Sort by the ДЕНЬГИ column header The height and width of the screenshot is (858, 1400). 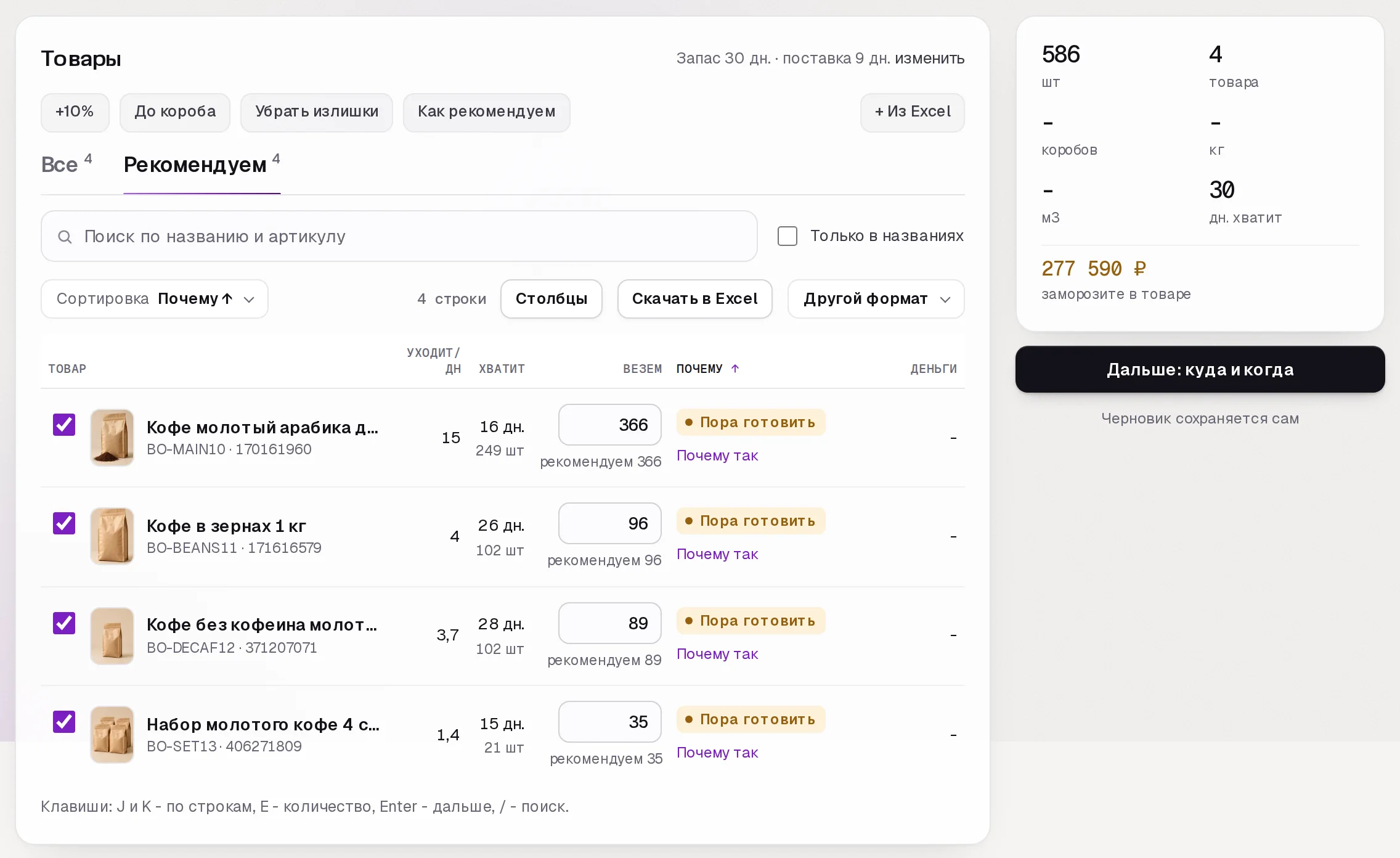coord(934,369)
